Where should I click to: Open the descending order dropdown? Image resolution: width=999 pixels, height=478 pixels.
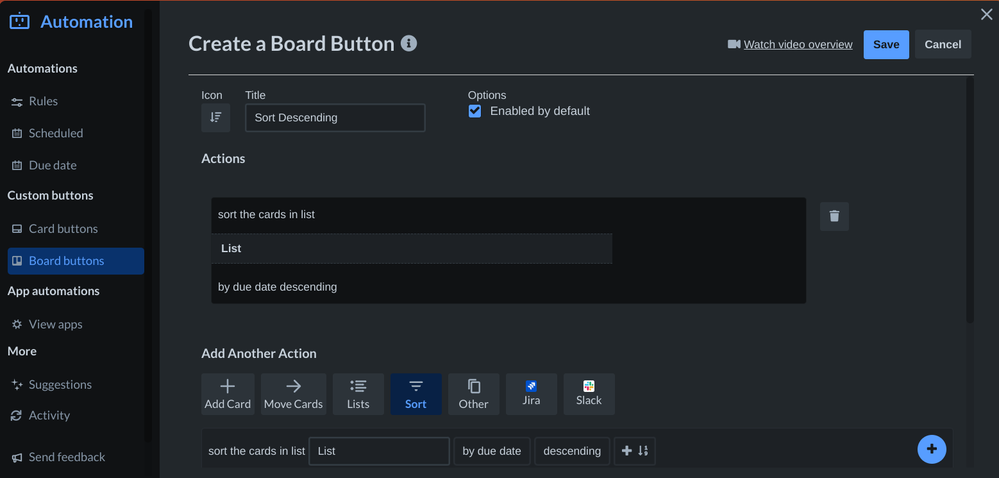click(x=572, y=451)
